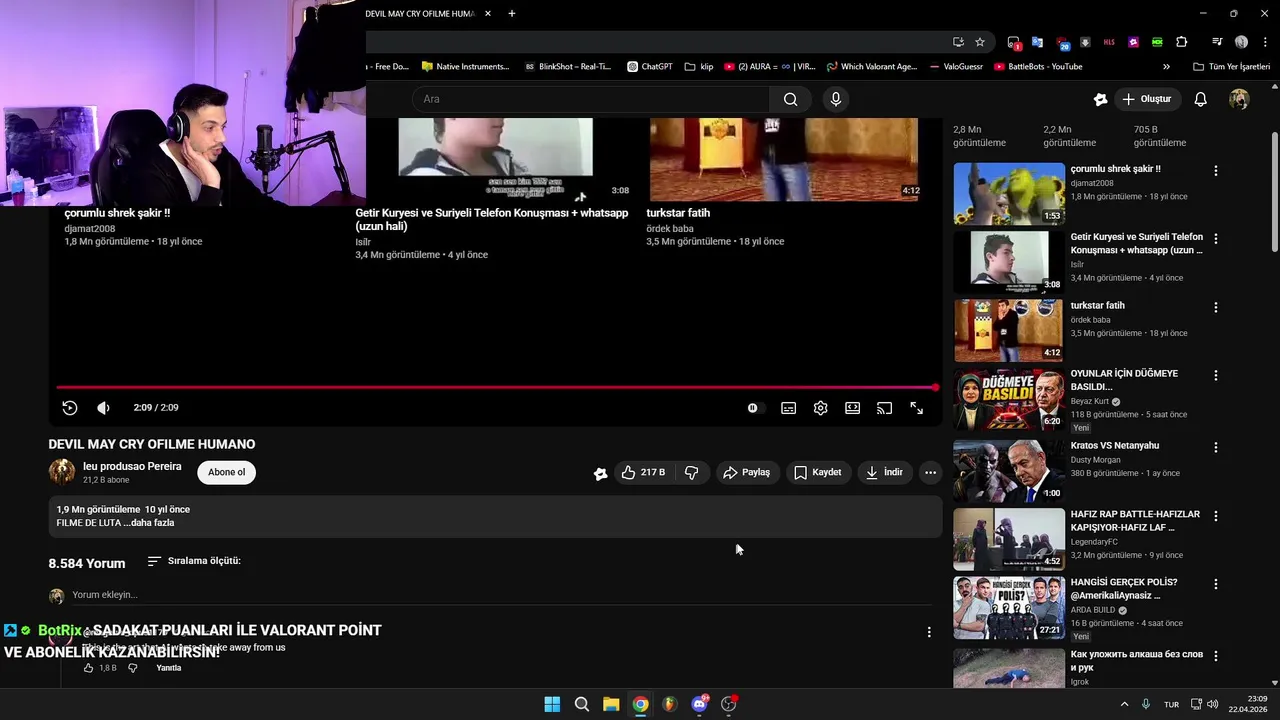This screenshot has height=720, width=1280.
Task: Close the DEVIL MAY CRY browser tab
Action: (488, 14)
